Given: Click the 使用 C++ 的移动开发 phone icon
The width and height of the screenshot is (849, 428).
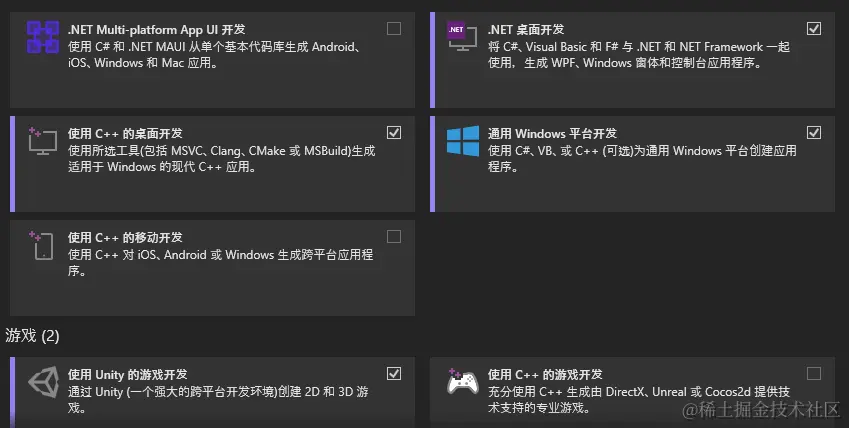Looking at the screenshot, I should tap(42, 245).
